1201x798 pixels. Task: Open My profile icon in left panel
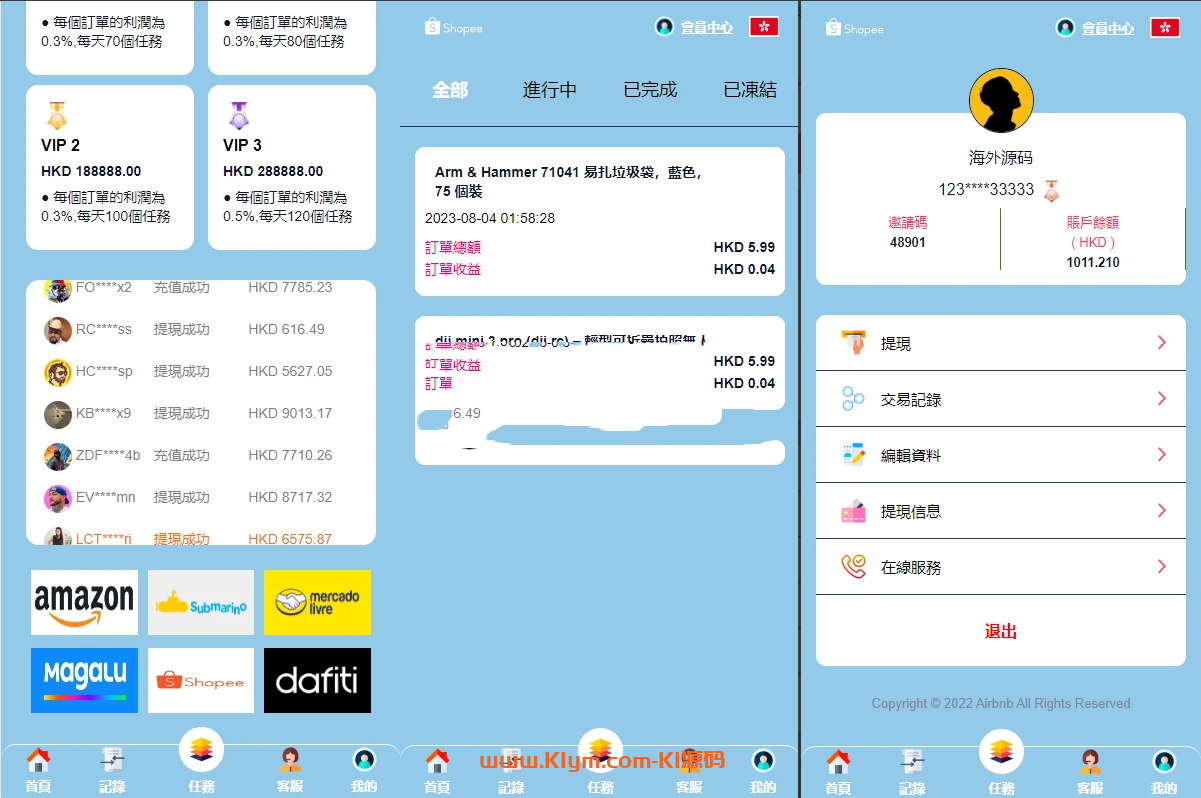(x=364, y=760)
